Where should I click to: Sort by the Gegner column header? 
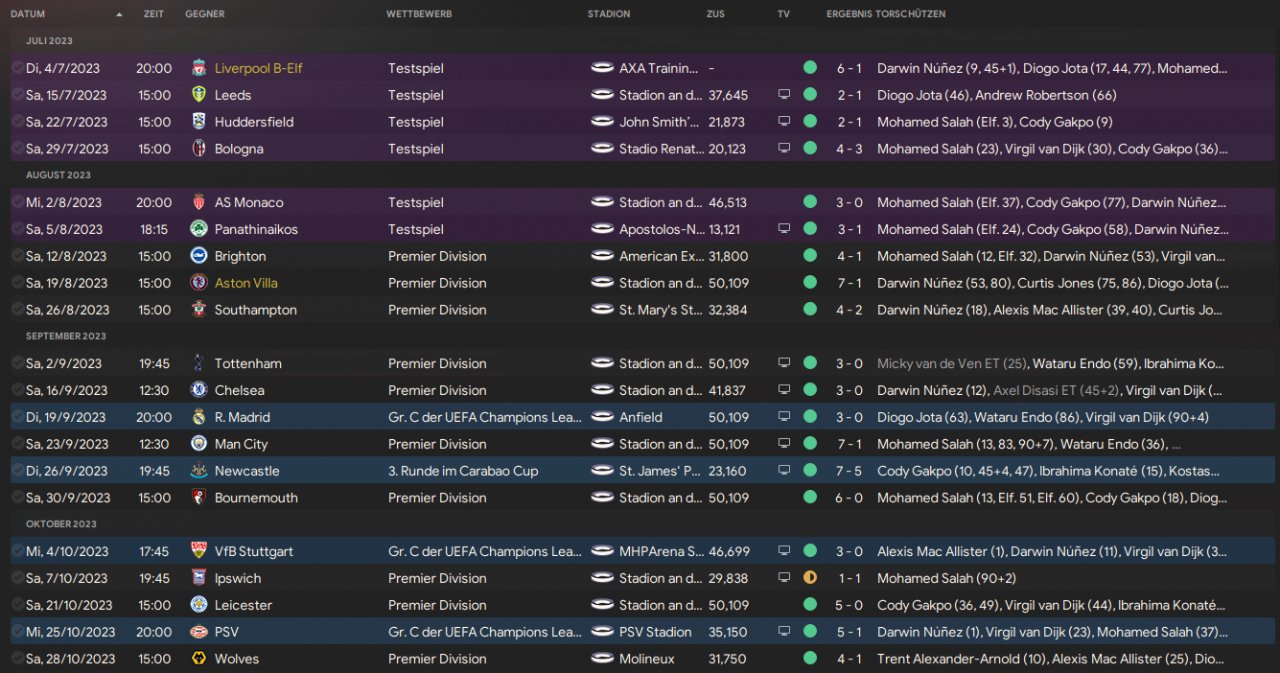[x=205, y=14]
